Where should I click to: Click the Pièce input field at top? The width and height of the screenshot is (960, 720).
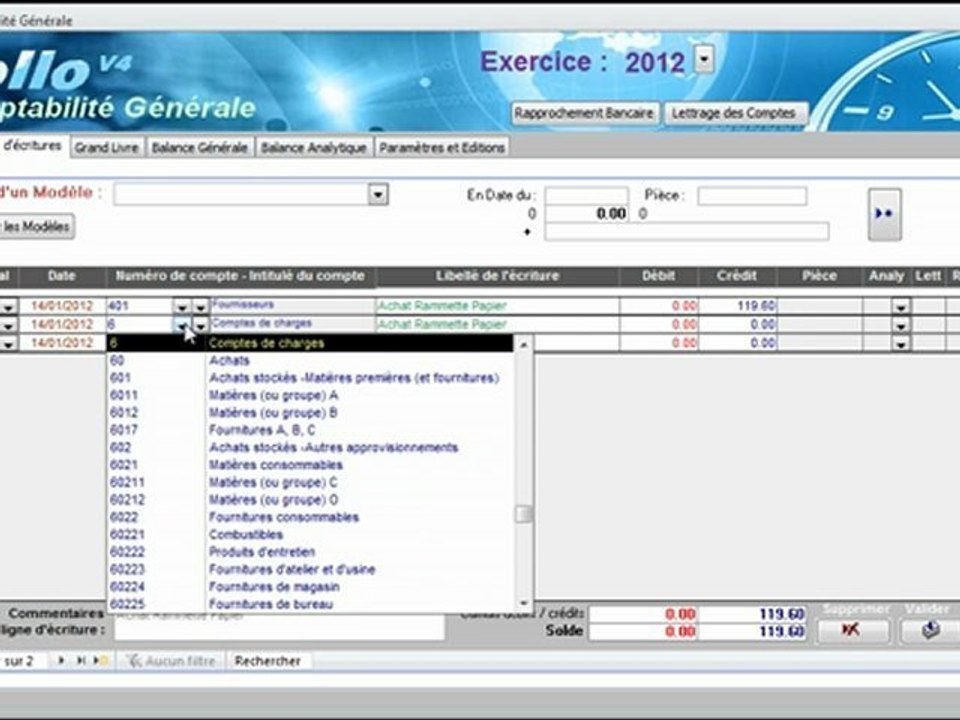752,196
